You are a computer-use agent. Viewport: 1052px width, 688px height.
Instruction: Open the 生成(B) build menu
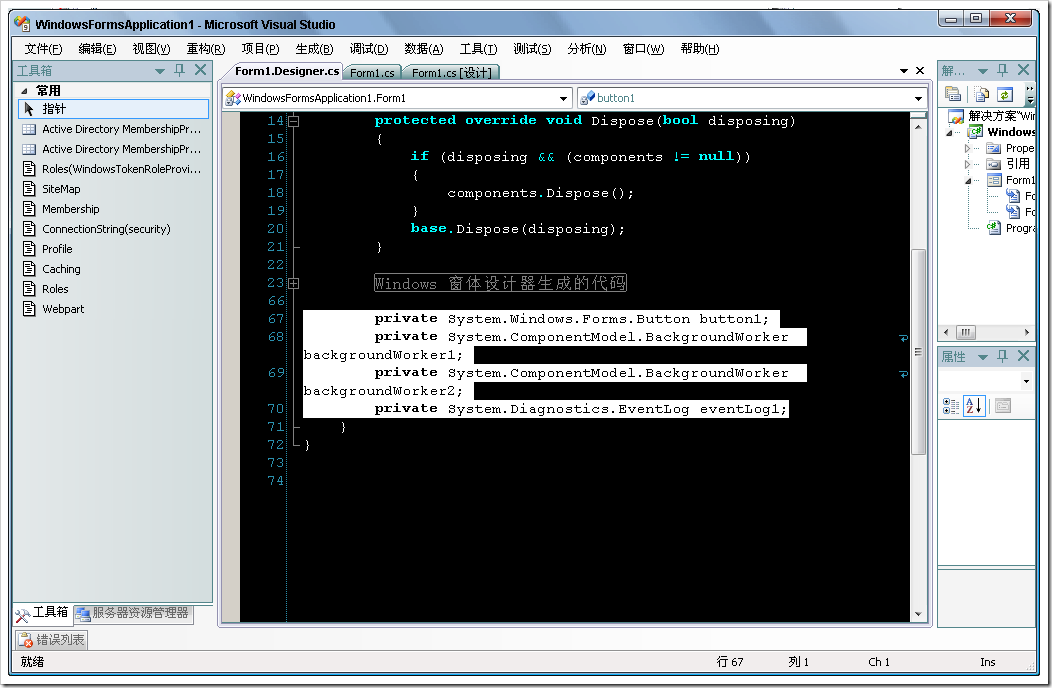click(x=314, y=49)
